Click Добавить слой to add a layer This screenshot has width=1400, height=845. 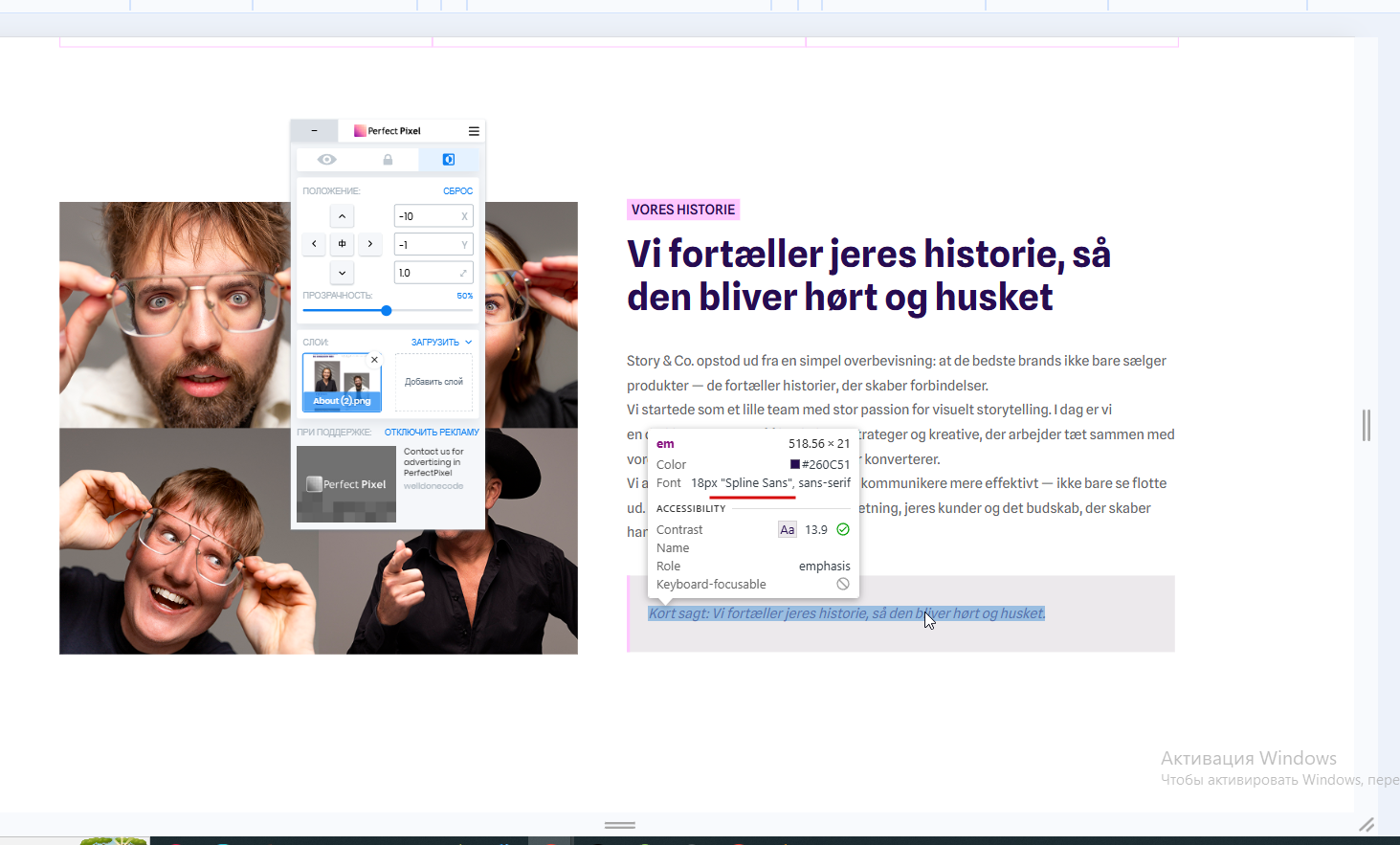[x=433, y=382]
